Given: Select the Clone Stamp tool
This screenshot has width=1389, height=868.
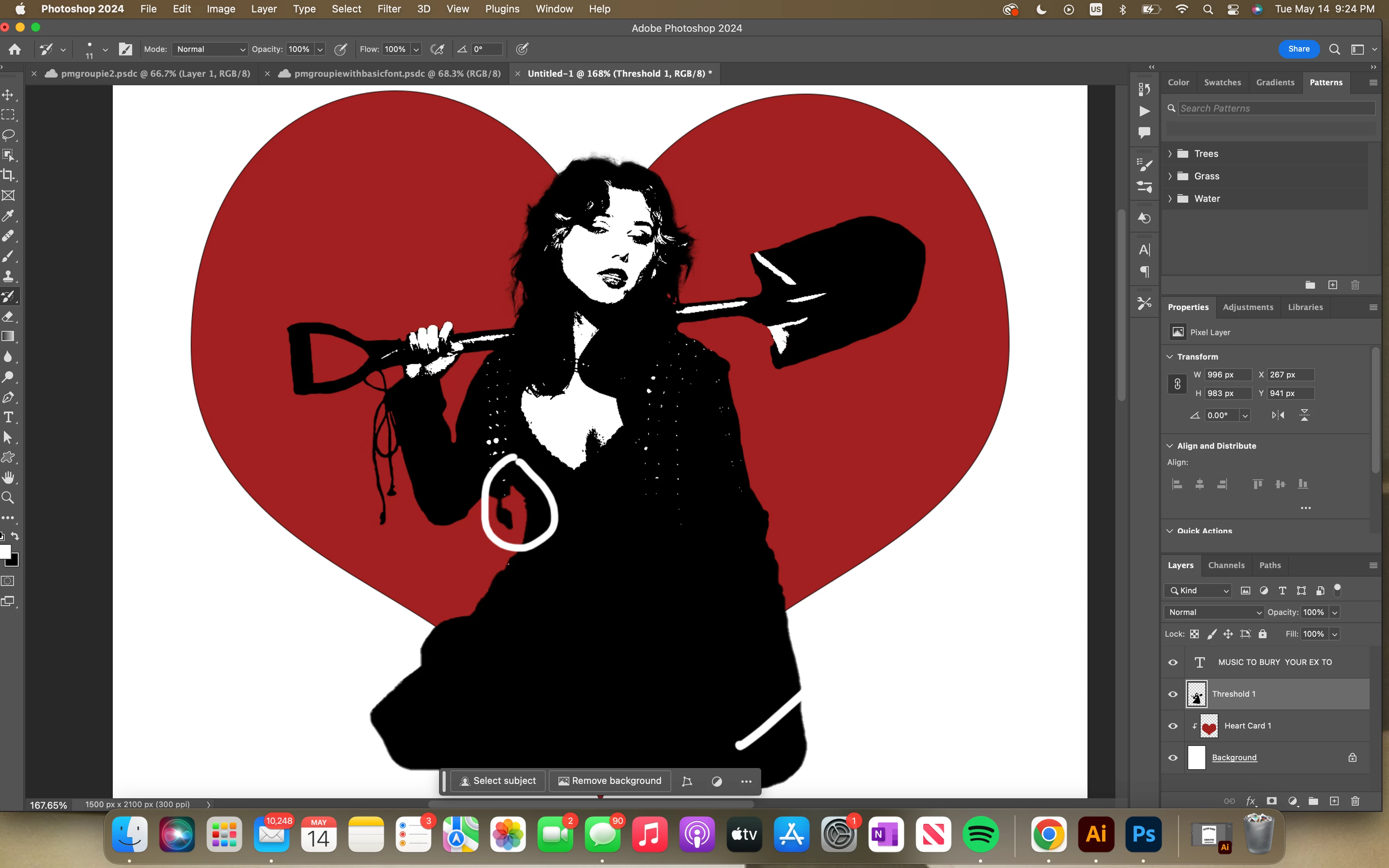Looking at the screenshot, I should 8,276.
